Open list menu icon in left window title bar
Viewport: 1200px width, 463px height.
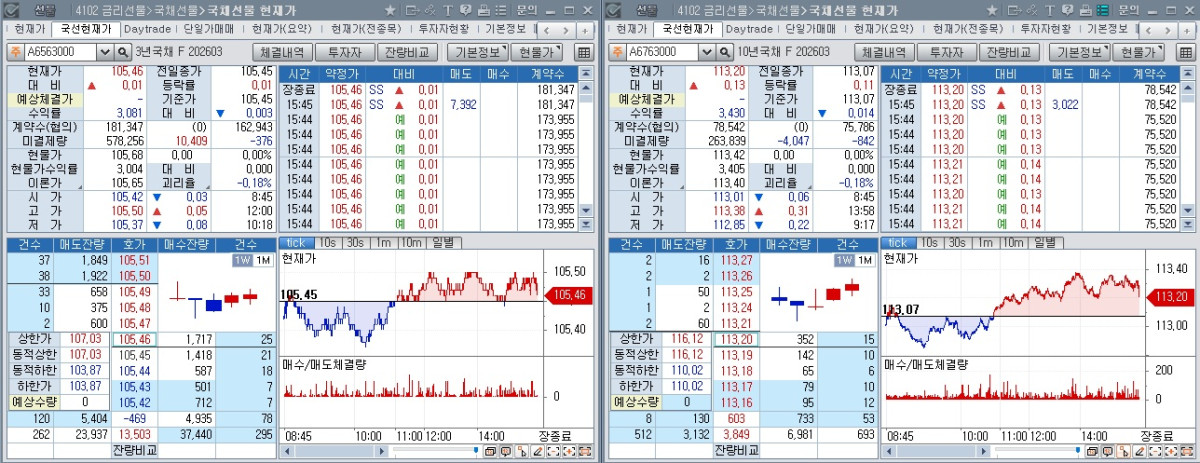[x=501, y=10]
